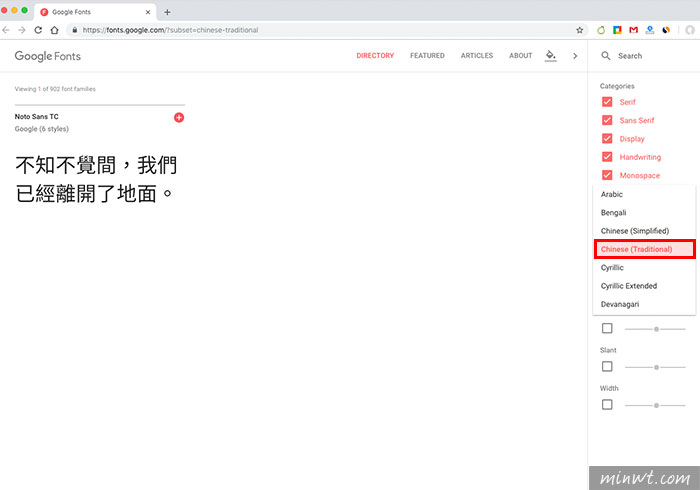700x490 pixels.
Task: Close the Google Fonts tab
Action: pos(148,12)
